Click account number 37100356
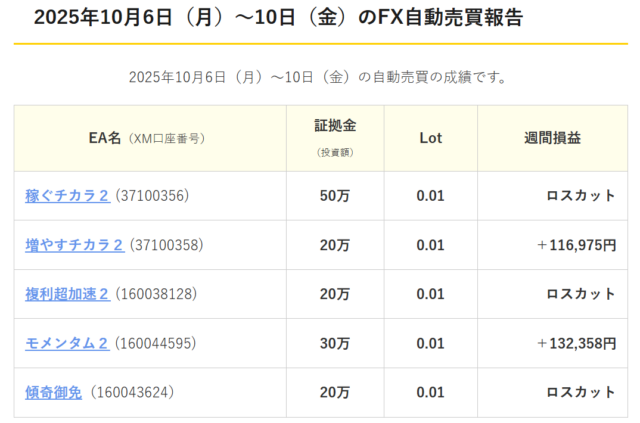The height and width of the screenshot is (423, 640). (152, 196)
